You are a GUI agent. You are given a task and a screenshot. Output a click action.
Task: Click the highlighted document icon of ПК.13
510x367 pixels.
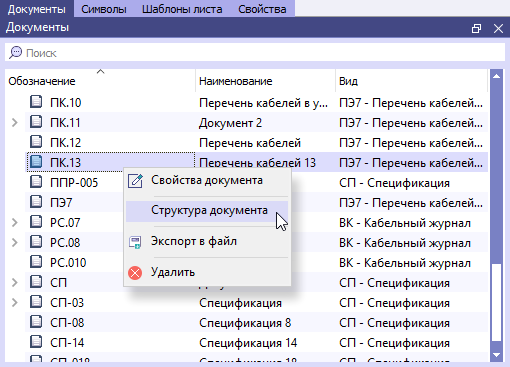(x=36, y=162)
